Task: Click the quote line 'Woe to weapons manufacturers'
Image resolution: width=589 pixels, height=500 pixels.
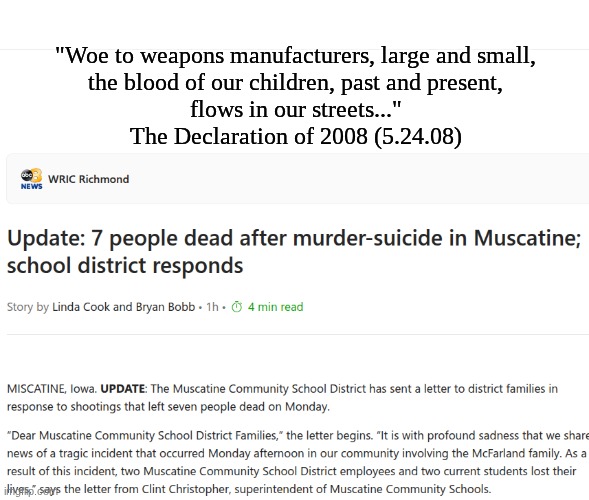Action: (x=295, y=56)
